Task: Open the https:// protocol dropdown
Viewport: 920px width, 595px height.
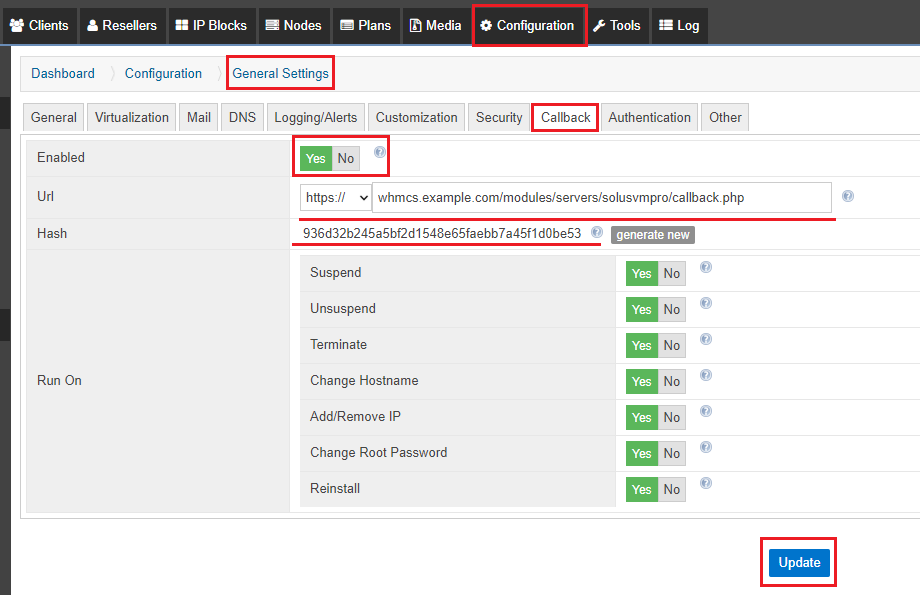Action: [x=335, y=198]
